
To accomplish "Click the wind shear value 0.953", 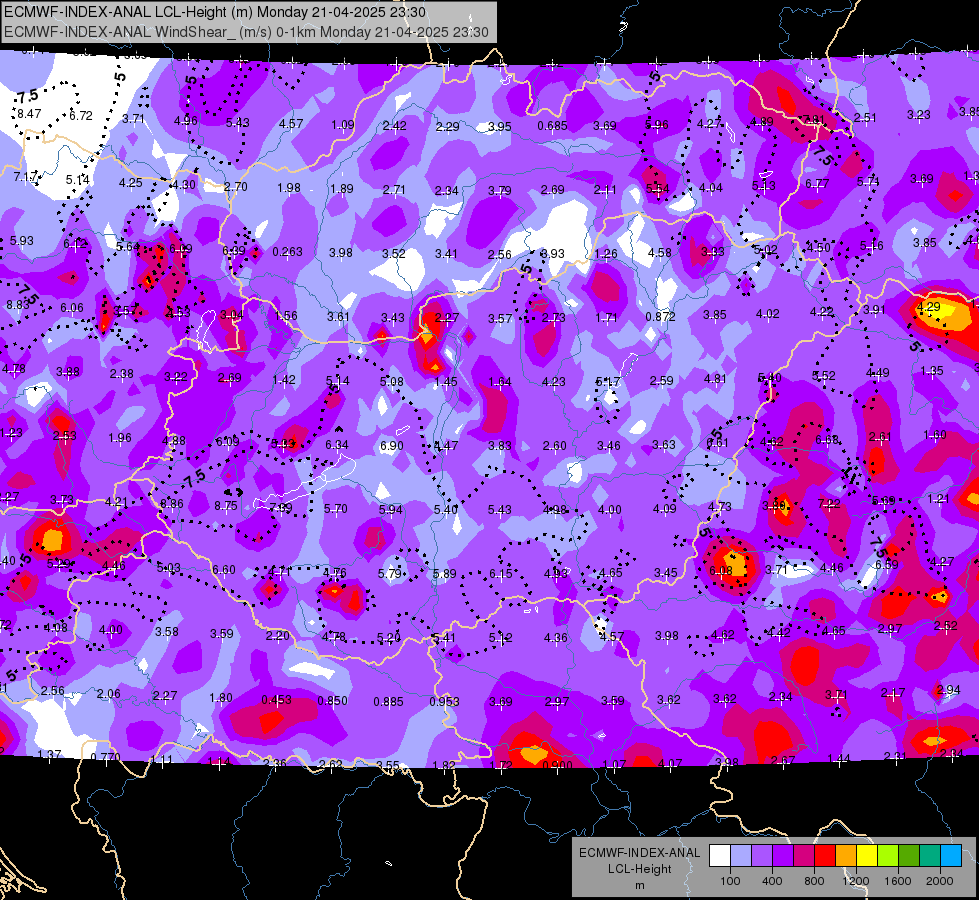I will [445, 702].
